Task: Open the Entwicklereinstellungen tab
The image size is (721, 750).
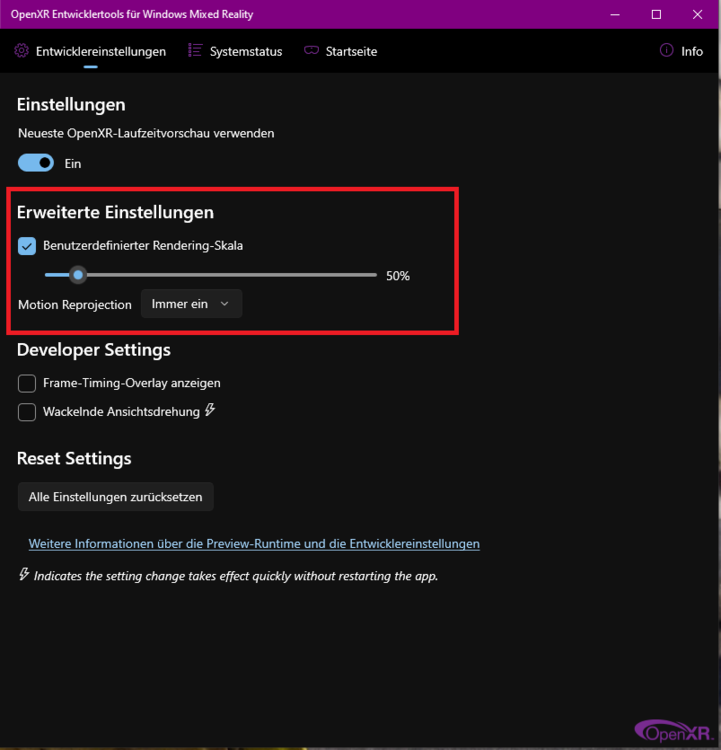Action: pyautogui.click(x=90, y=51)
